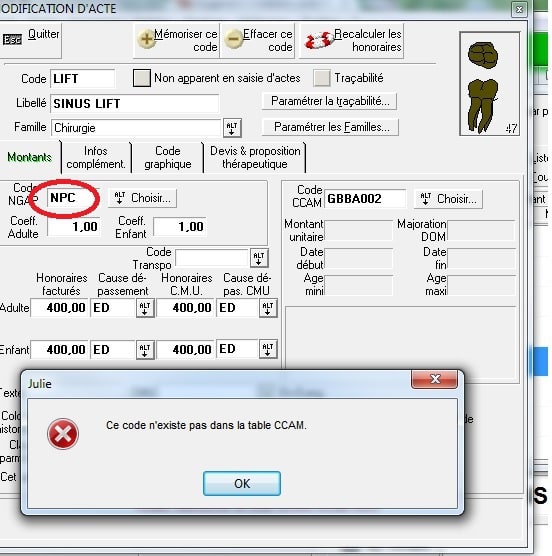This screenshot has height=556, width=552.
Task: Open Adulte Cause dép. CMU dropdown arrow
Action: tap(268, 308)
